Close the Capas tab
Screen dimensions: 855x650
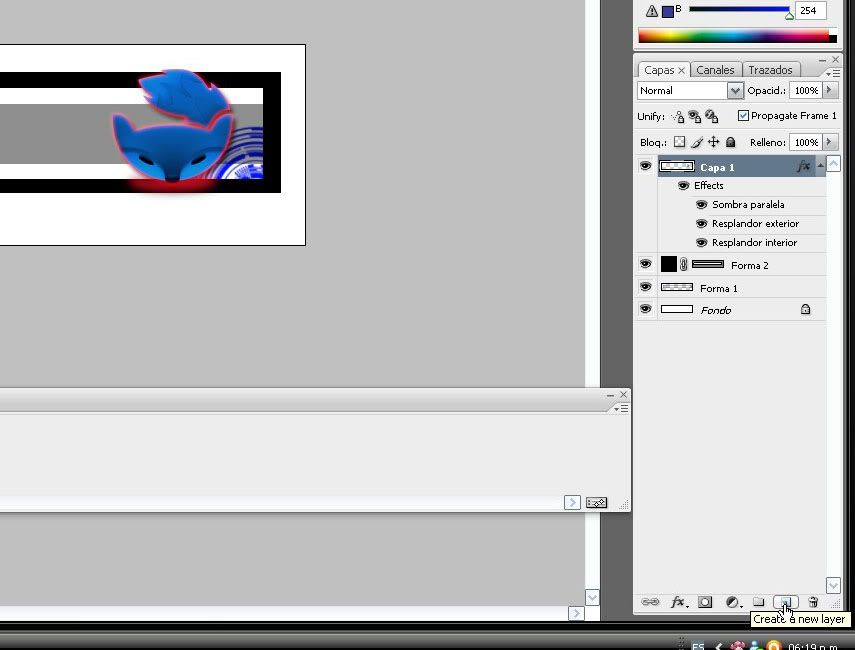click(x=682, y=70)
